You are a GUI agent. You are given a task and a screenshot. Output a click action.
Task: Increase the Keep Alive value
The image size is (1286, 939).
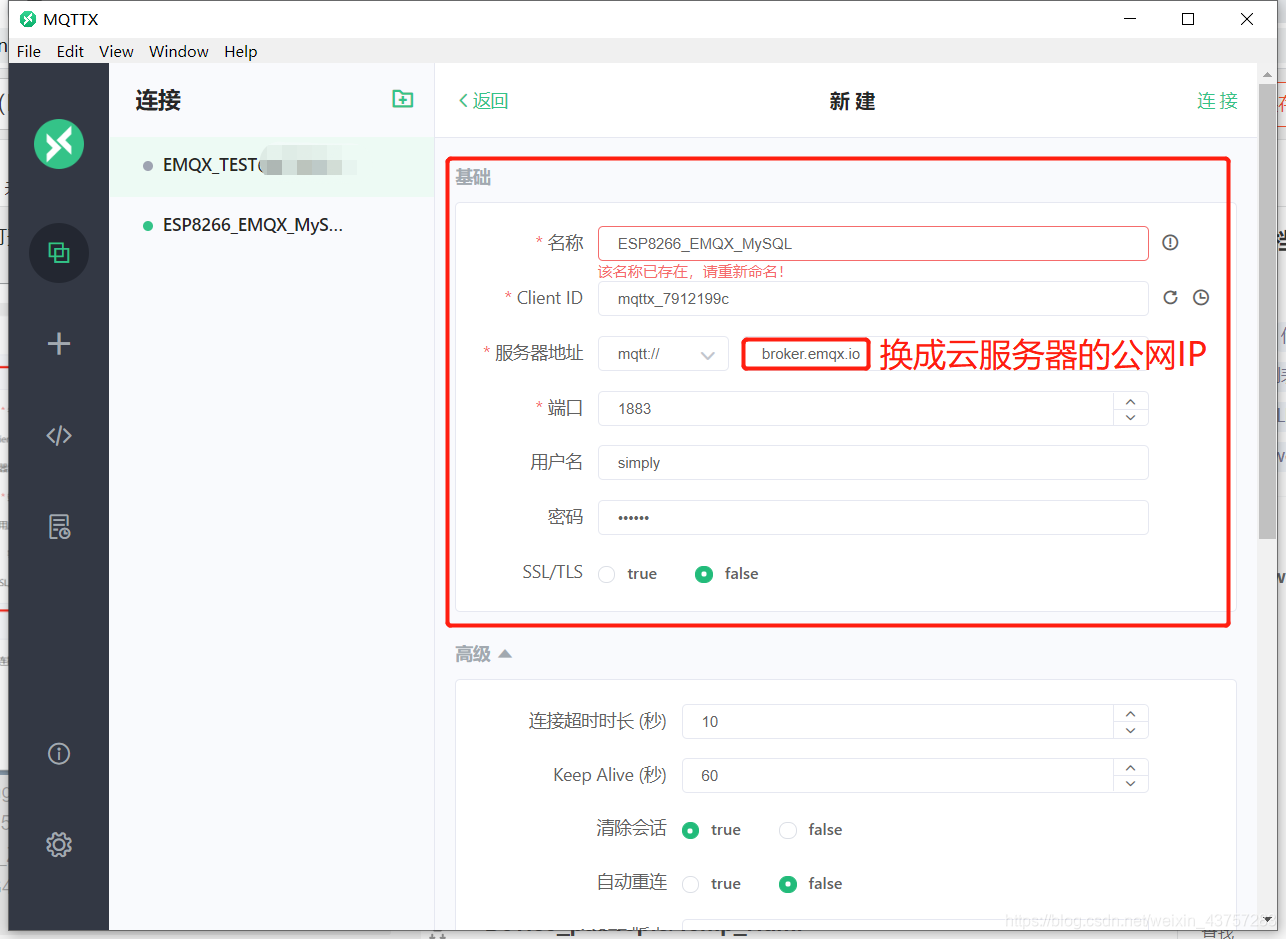point(1131,768)
